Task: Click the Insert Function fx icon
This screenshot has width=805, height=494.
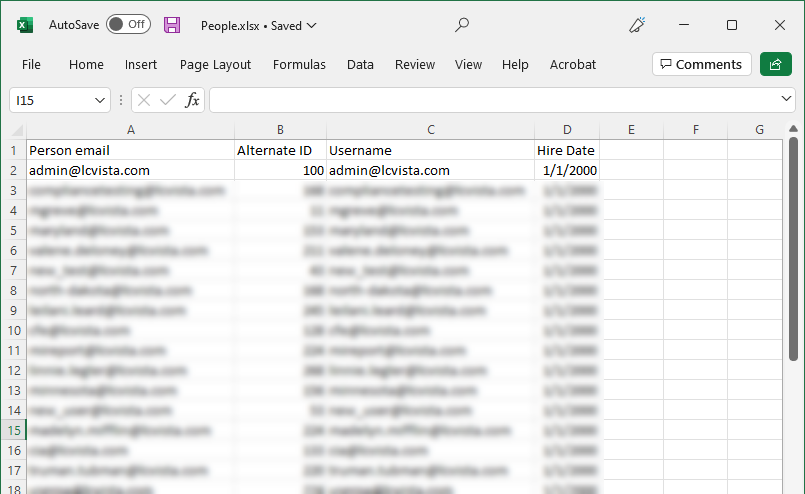Action: click(192, 100)
